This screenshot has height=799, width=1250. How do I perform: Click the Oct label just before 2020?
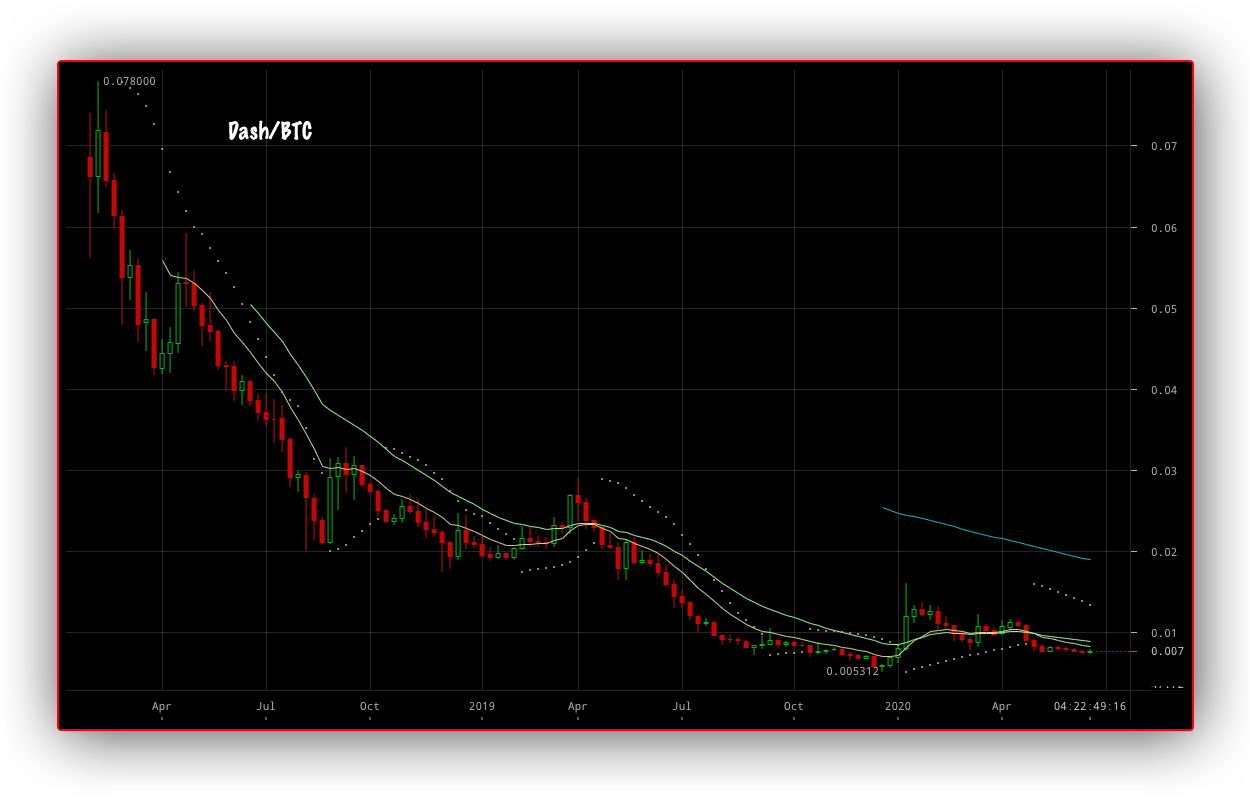coord(793,706)
